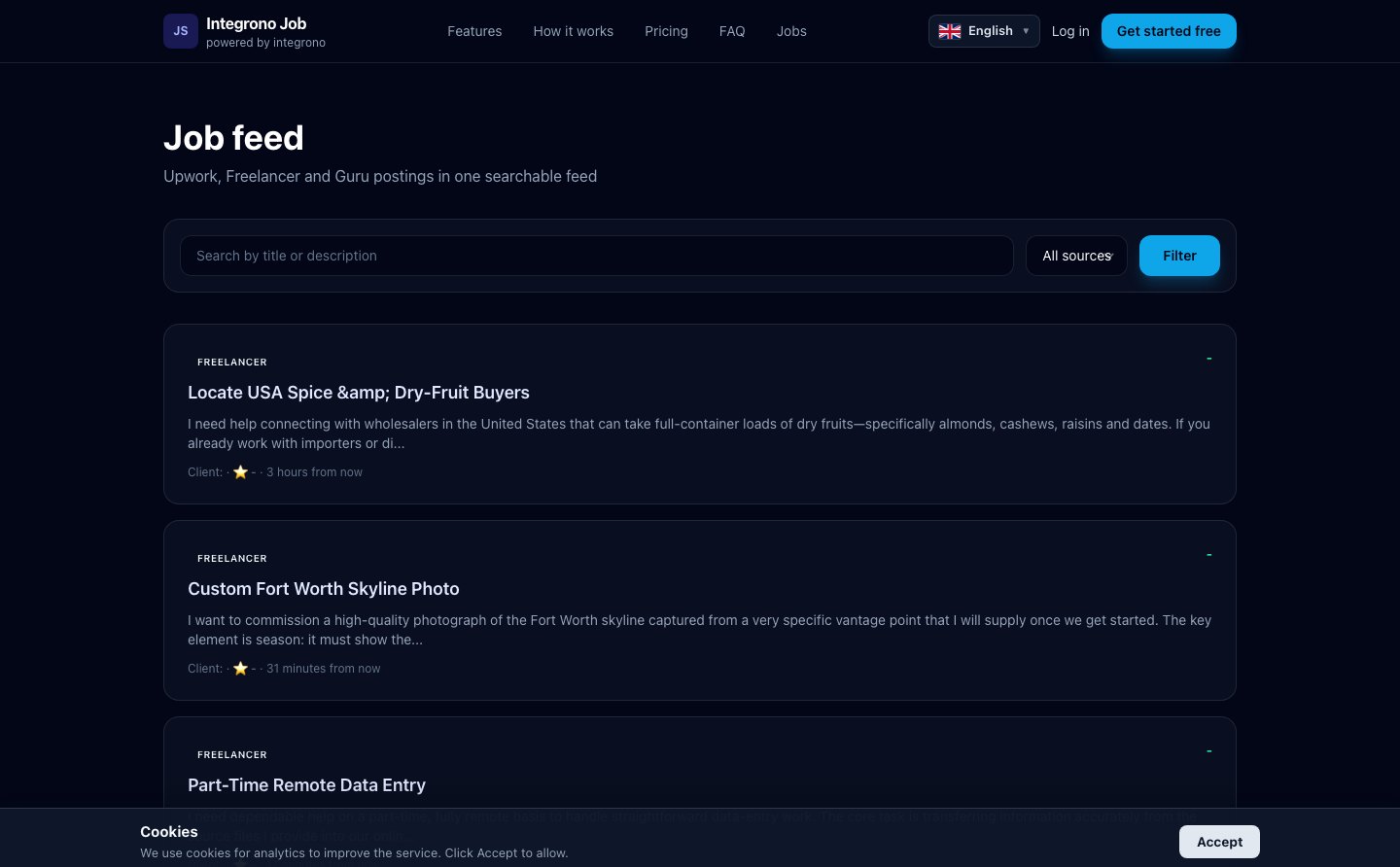Navigate to Pricing section

666,31
